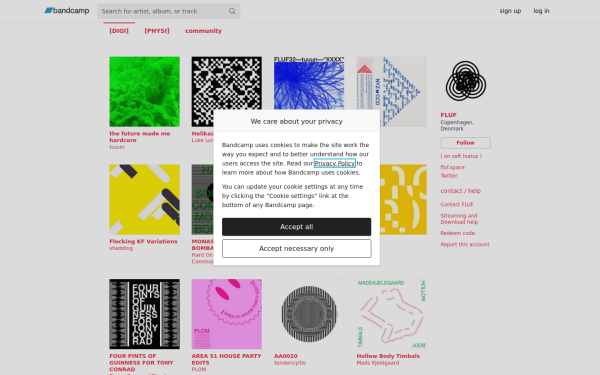The height and width of the screenshot is (375, 600).
Task: Click the Bandcamp logo
Action: 67,11
